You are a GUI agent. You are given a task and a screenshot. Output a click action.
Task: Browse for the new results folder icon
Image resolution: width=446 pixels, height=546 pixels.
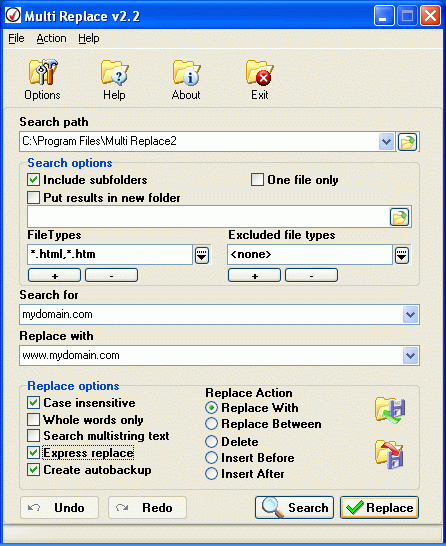pos(399,217)
